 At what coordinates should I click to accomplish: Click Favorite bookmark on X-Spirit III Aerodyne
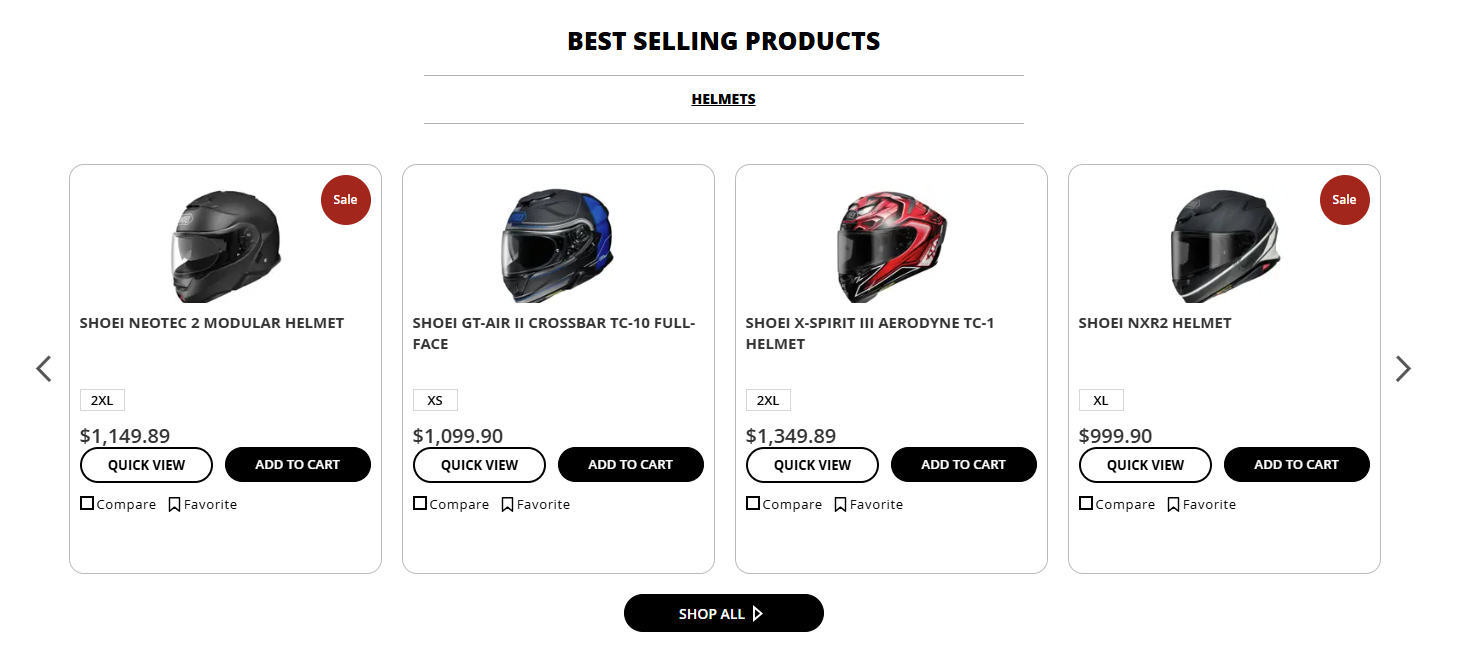click(840, 505)
